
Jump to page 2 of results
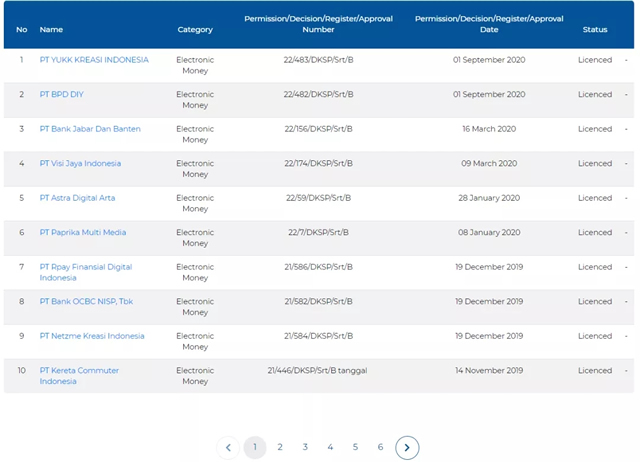280,447
